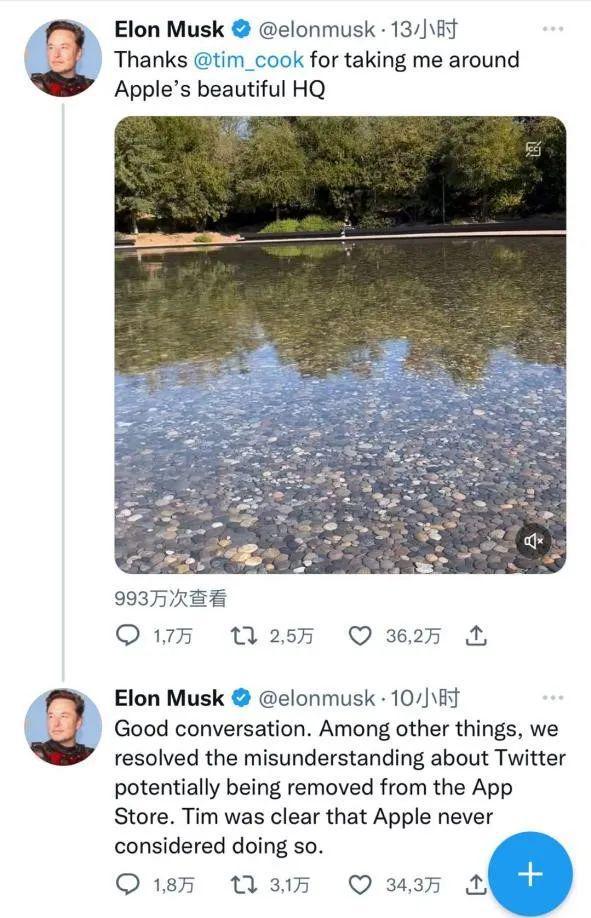This screenshot has width=591, height=918.
Task: View the 993万 views count
Action: pos(170,598)
